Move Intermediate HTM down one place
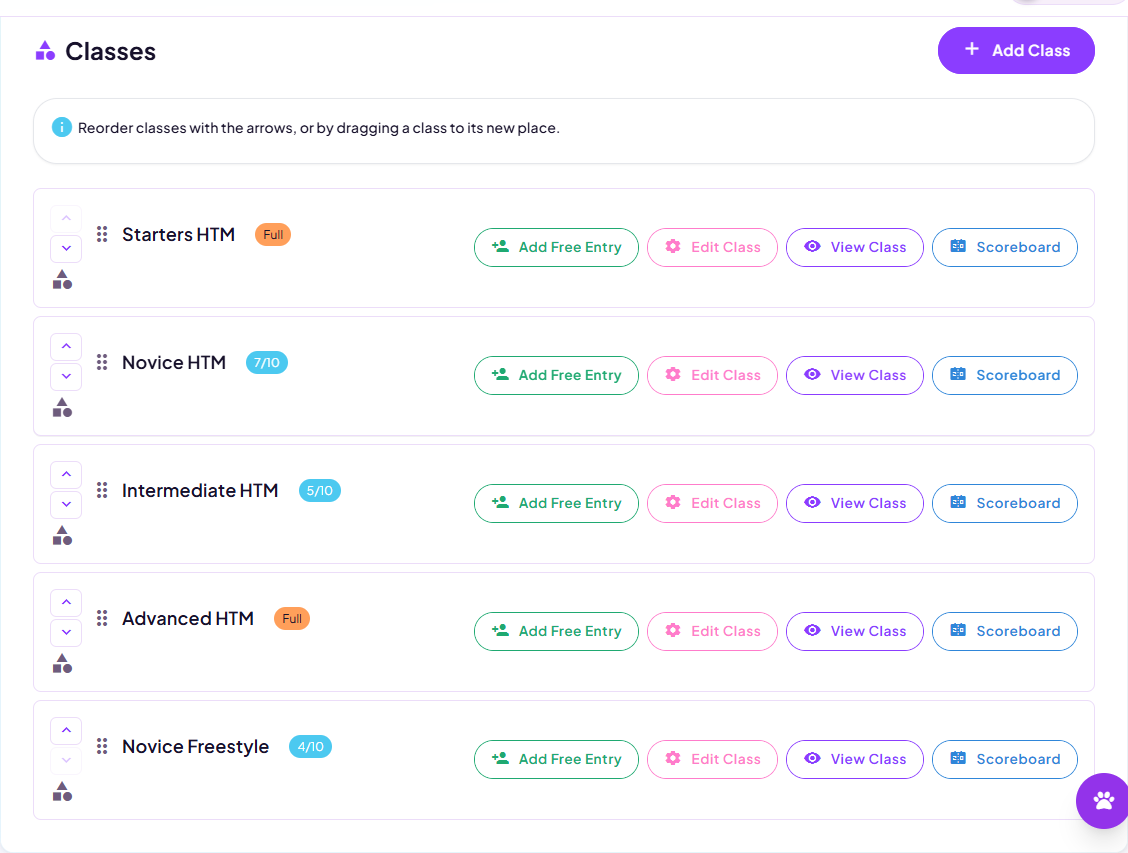1128x853 pixels. point(66,505)
